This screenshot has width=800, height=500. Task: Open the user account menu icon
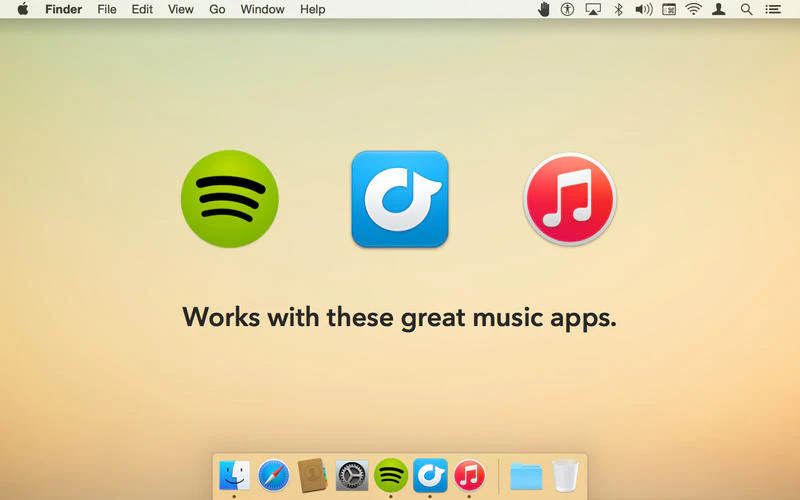coord(719,9)
